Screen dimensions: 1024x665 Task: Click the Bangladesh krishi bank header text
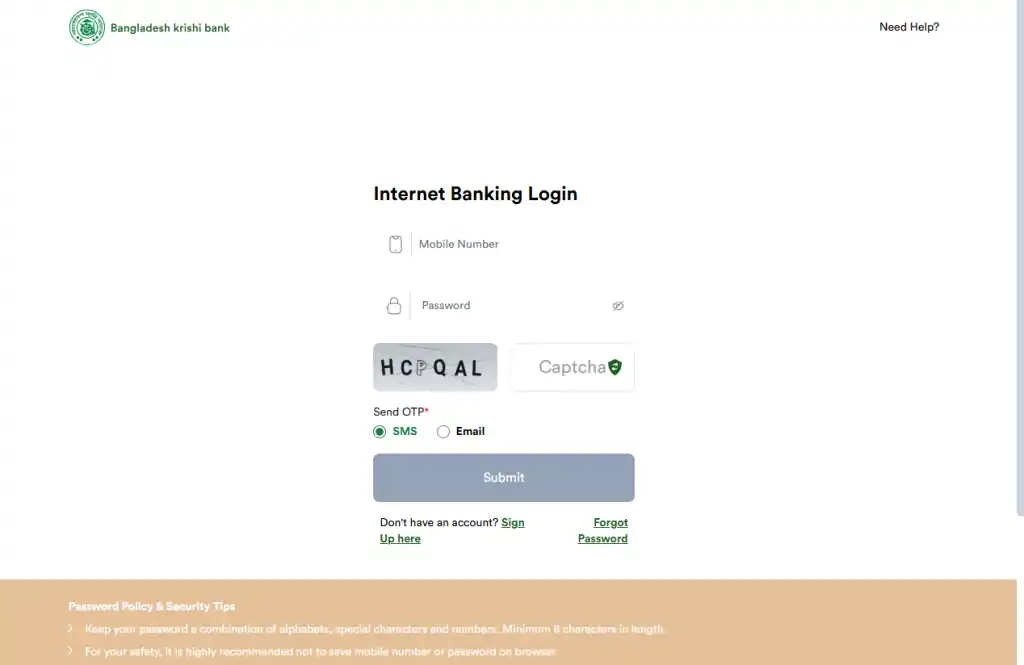coord(170,28)
